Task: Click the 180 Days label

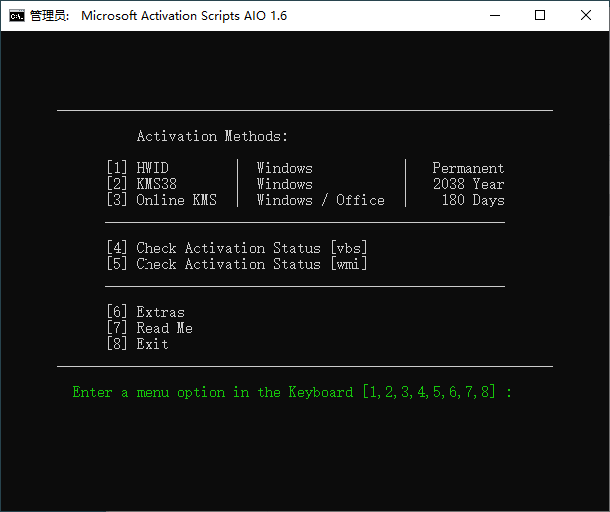Action: tap(472, 200)
